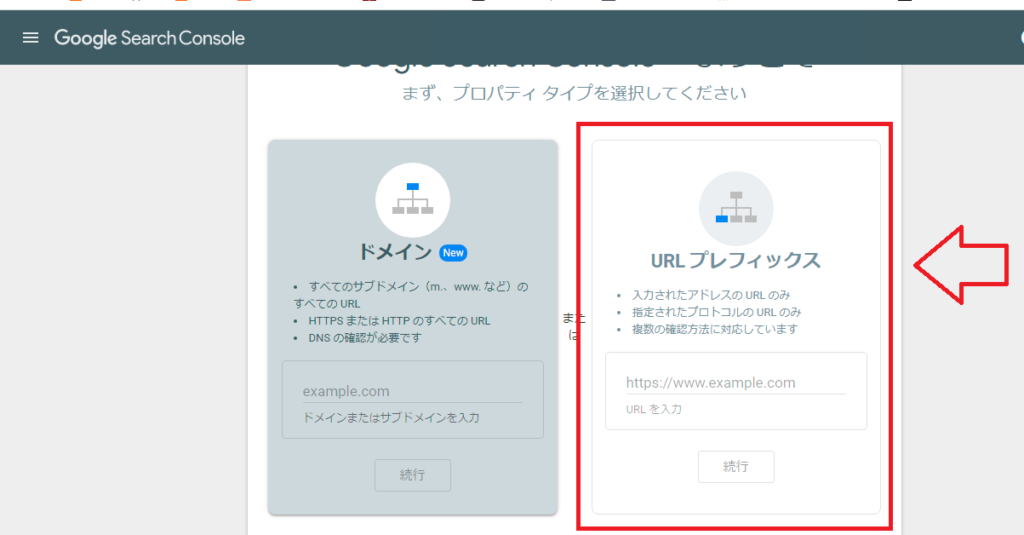Click the URL prefix sitemap icon

[736, 208]
